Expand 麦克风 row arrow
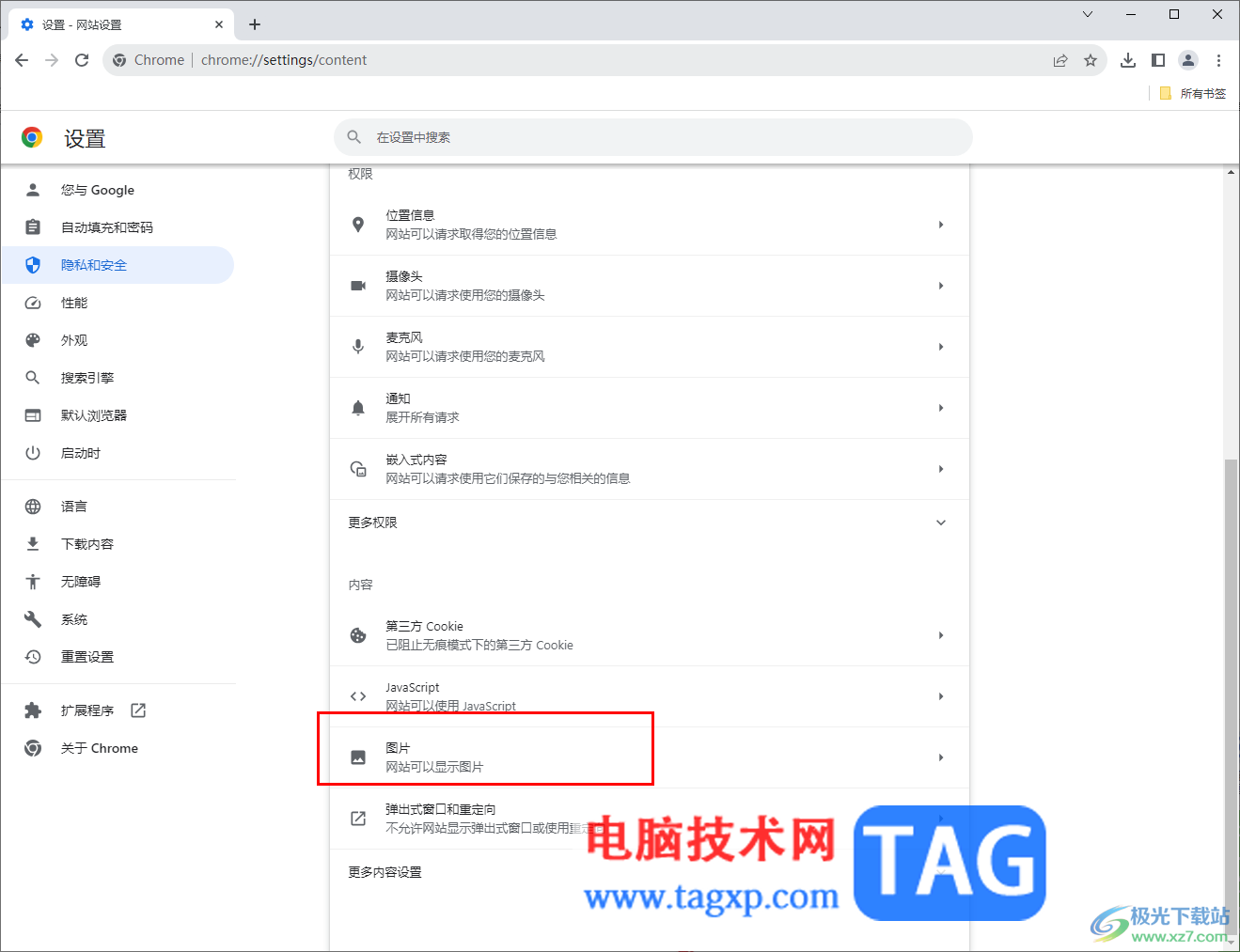Image resolution: width=1240 pixels, height=952 pixels. click(x=941, y=347)
